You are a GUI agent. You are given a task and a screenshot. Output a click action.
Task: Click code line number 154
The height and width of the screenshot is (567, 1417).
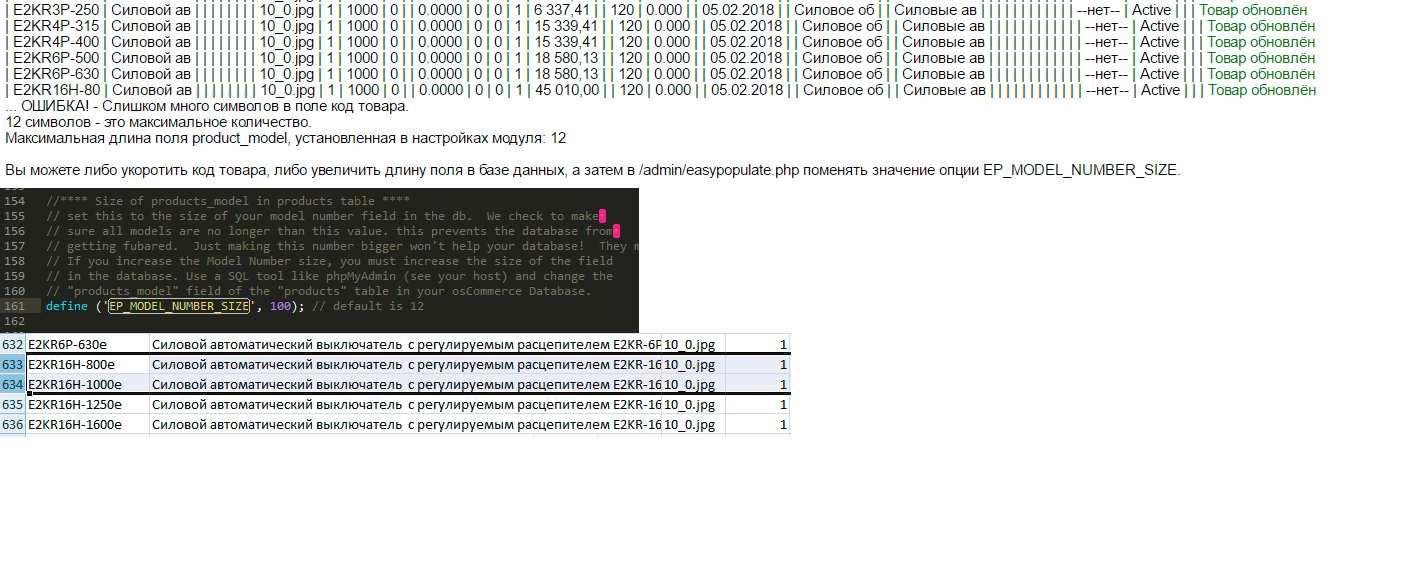13,201
